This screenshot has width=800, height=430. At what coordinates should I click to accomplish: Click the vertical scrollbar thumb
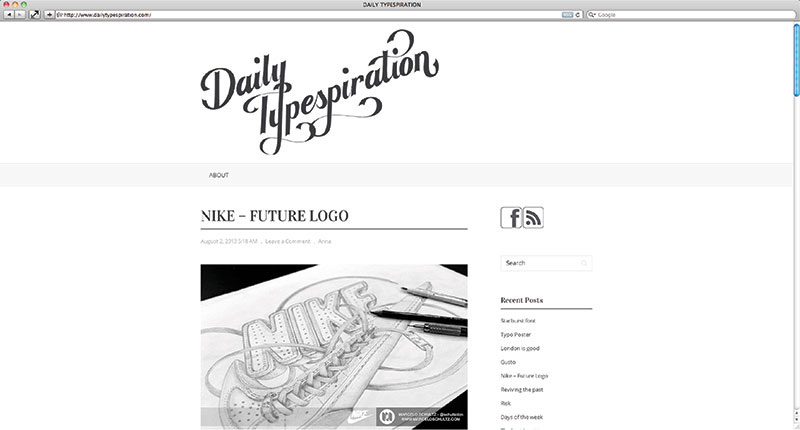[796, 60]
